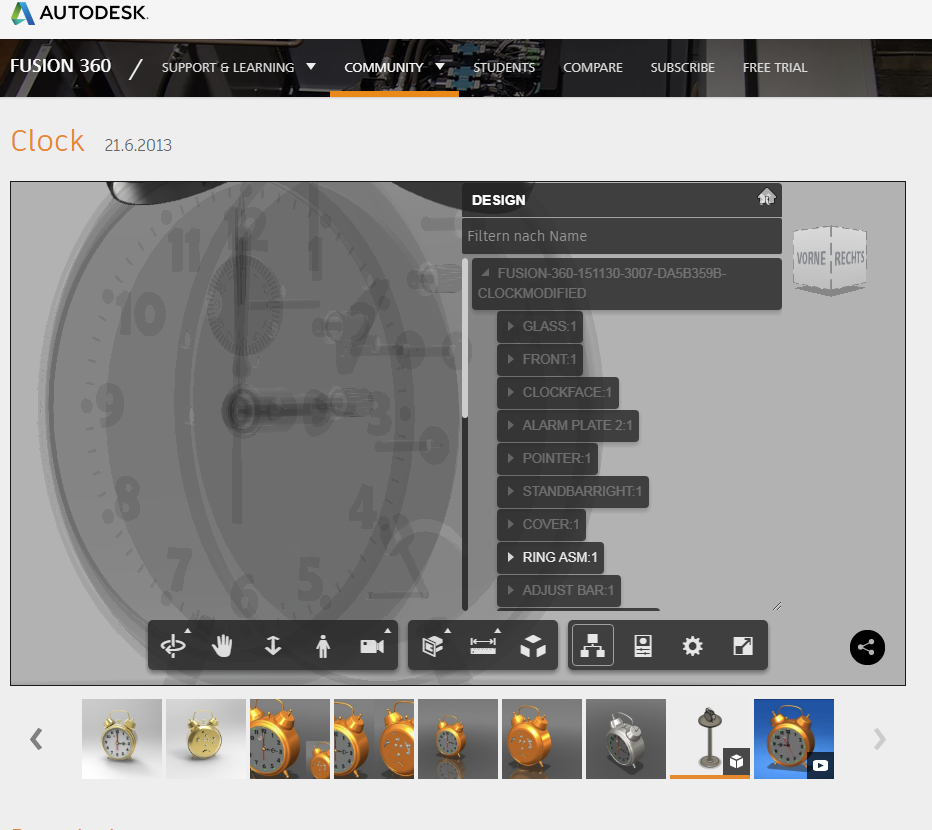Select the RING ASM:1 tree item
Image resolution: width=932 pixels, height=830 pixels.
[550, 557]
